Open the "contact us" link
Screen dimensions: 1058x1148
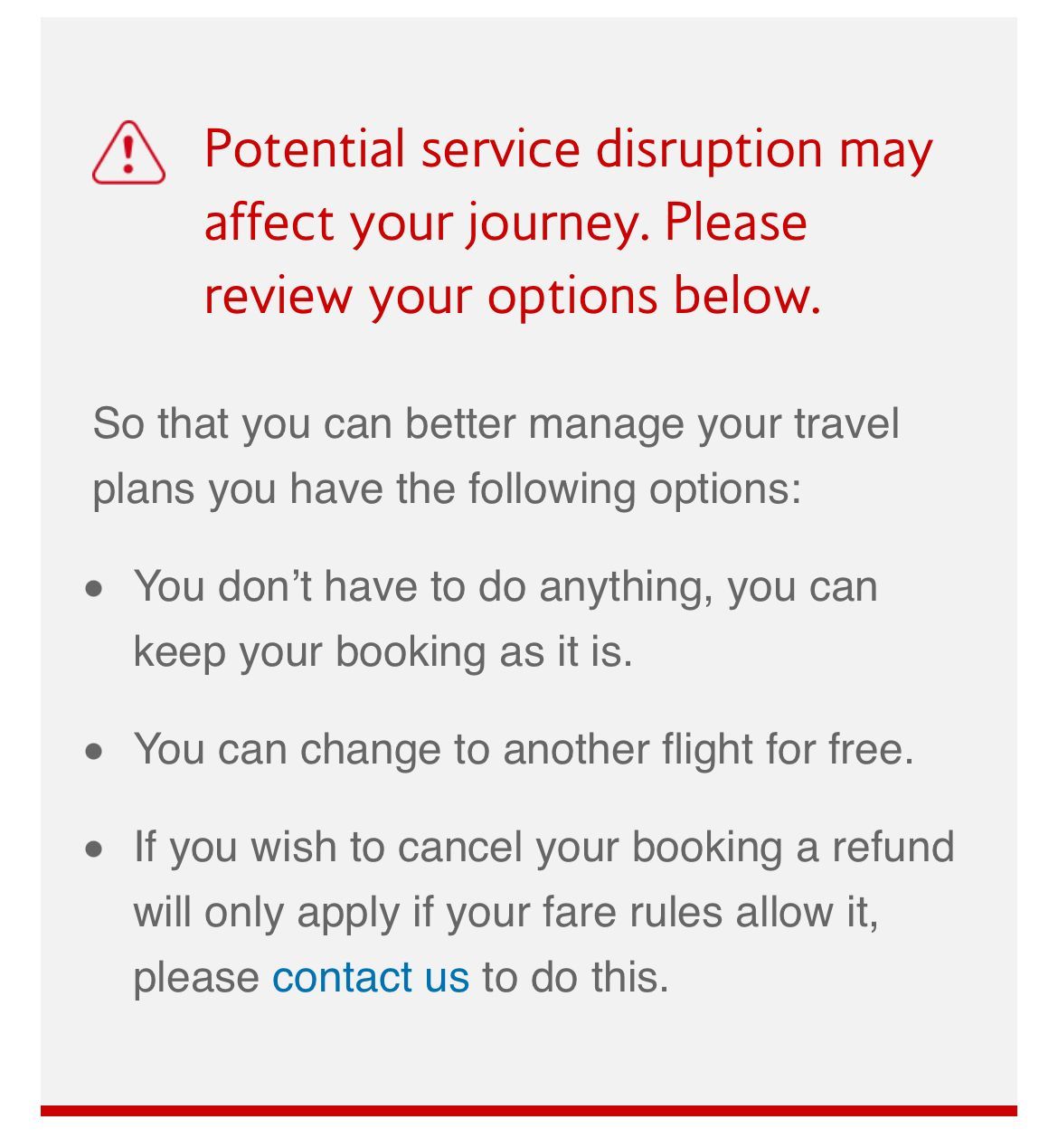click(371, 977)
